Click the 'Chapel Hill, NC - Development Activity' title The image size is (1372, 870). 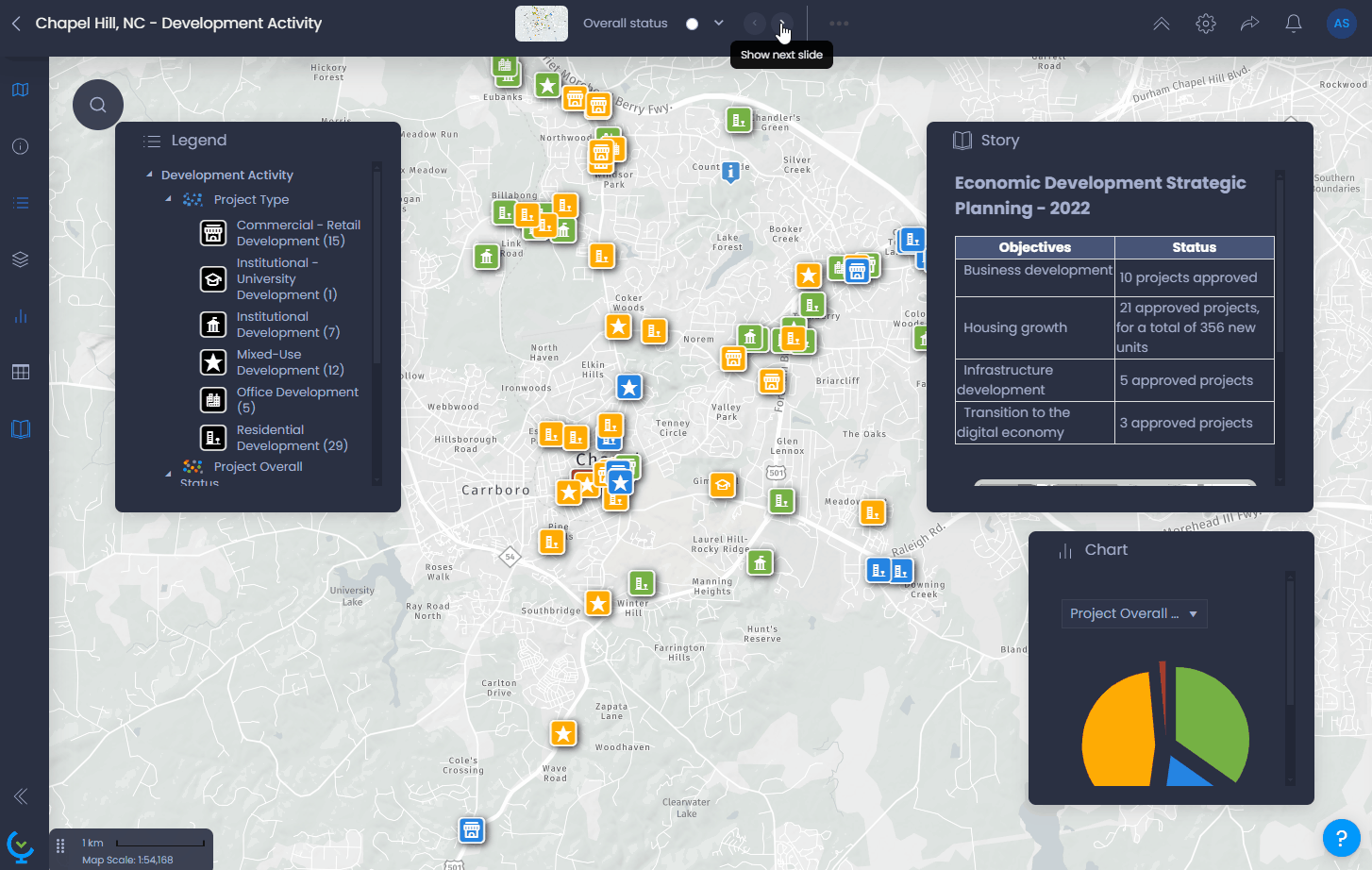pyautogui.click(x=178, y=24)
